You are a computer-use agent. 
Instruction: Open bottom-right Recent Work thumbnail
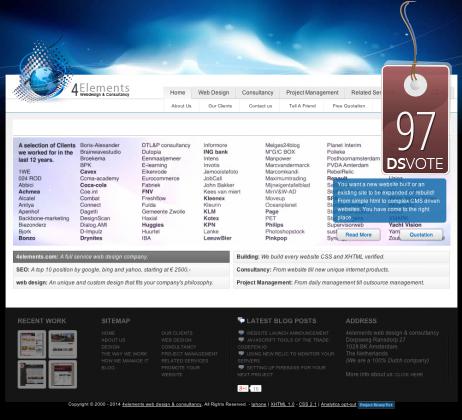click(x=63, y=374)
